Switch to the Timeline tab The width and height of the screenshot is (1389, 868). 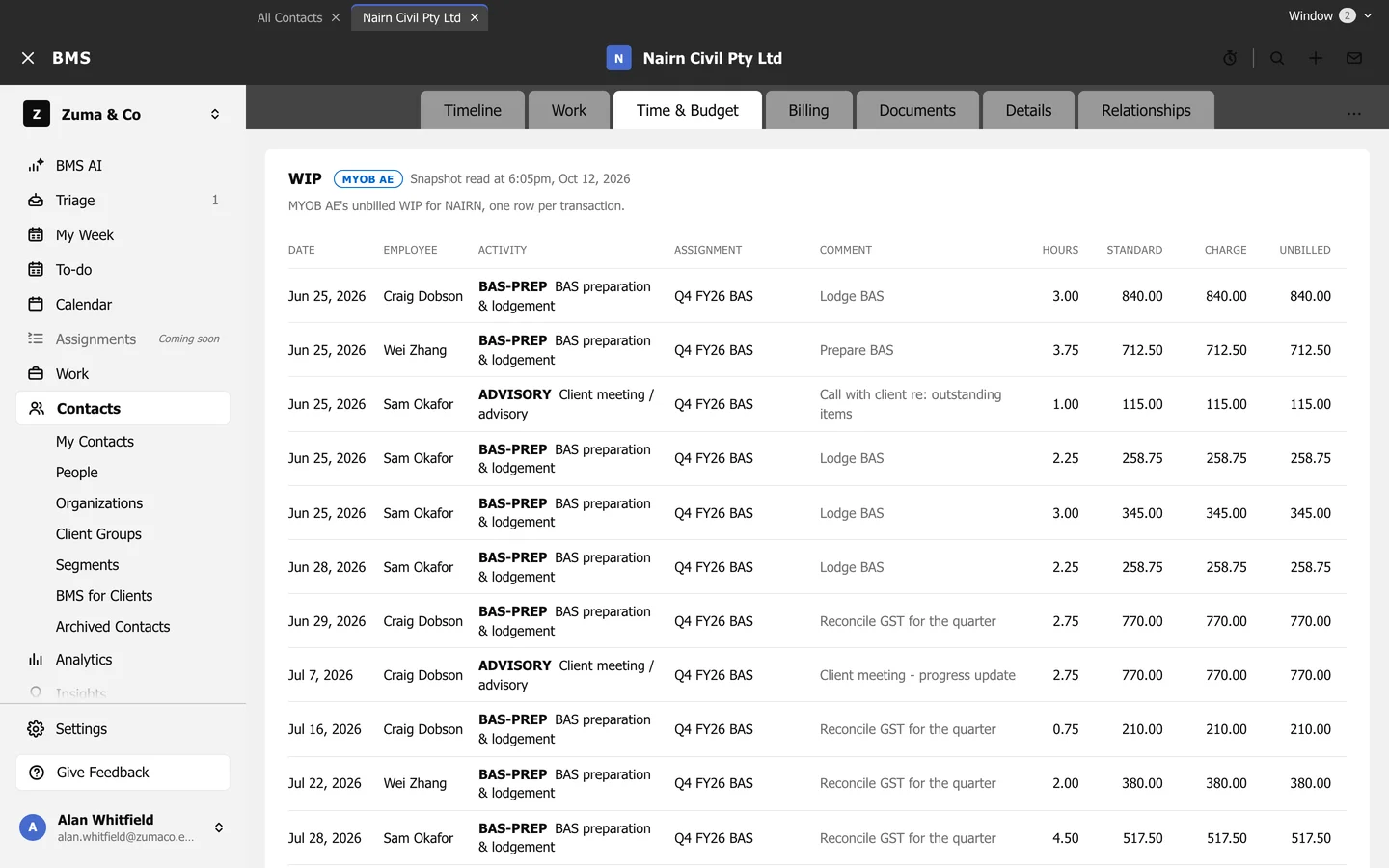click(473, 110)
